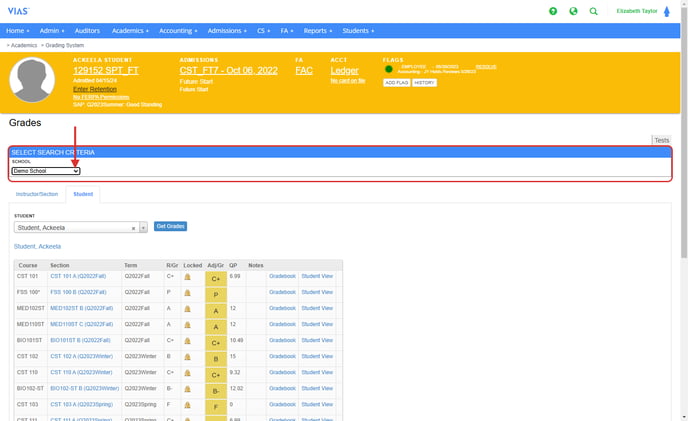
Task: Open the Admissions navigation menu
Action: pos(227,31)
